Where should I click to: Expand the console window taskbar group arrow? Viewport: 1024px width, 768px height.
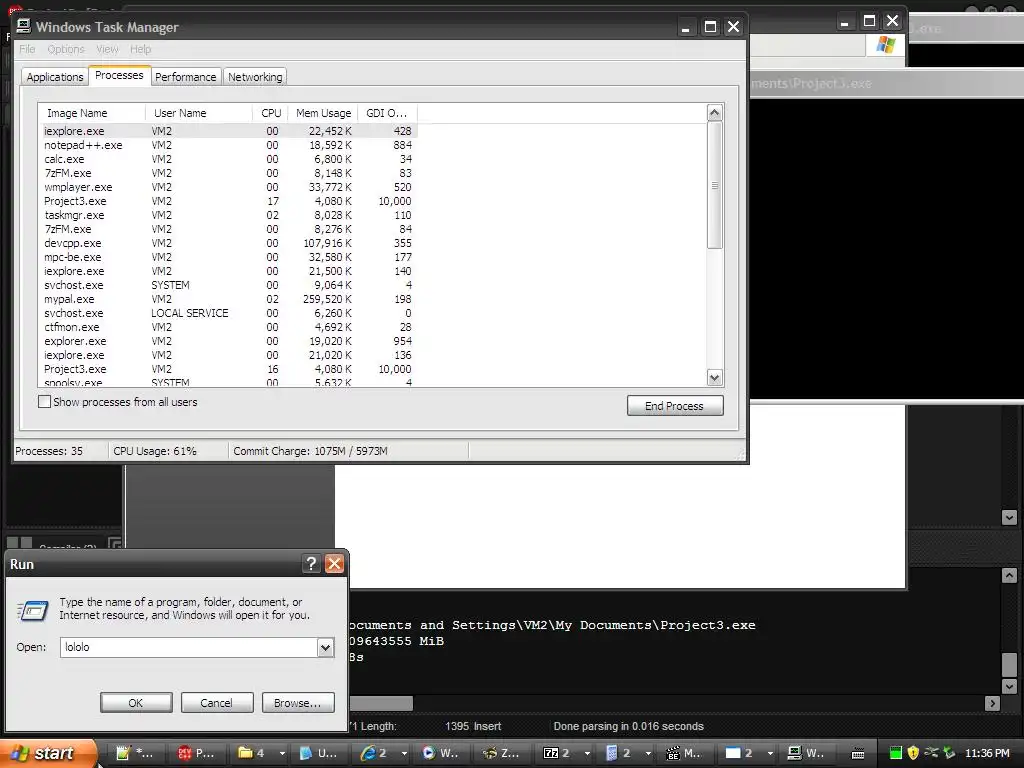[770, 753]
